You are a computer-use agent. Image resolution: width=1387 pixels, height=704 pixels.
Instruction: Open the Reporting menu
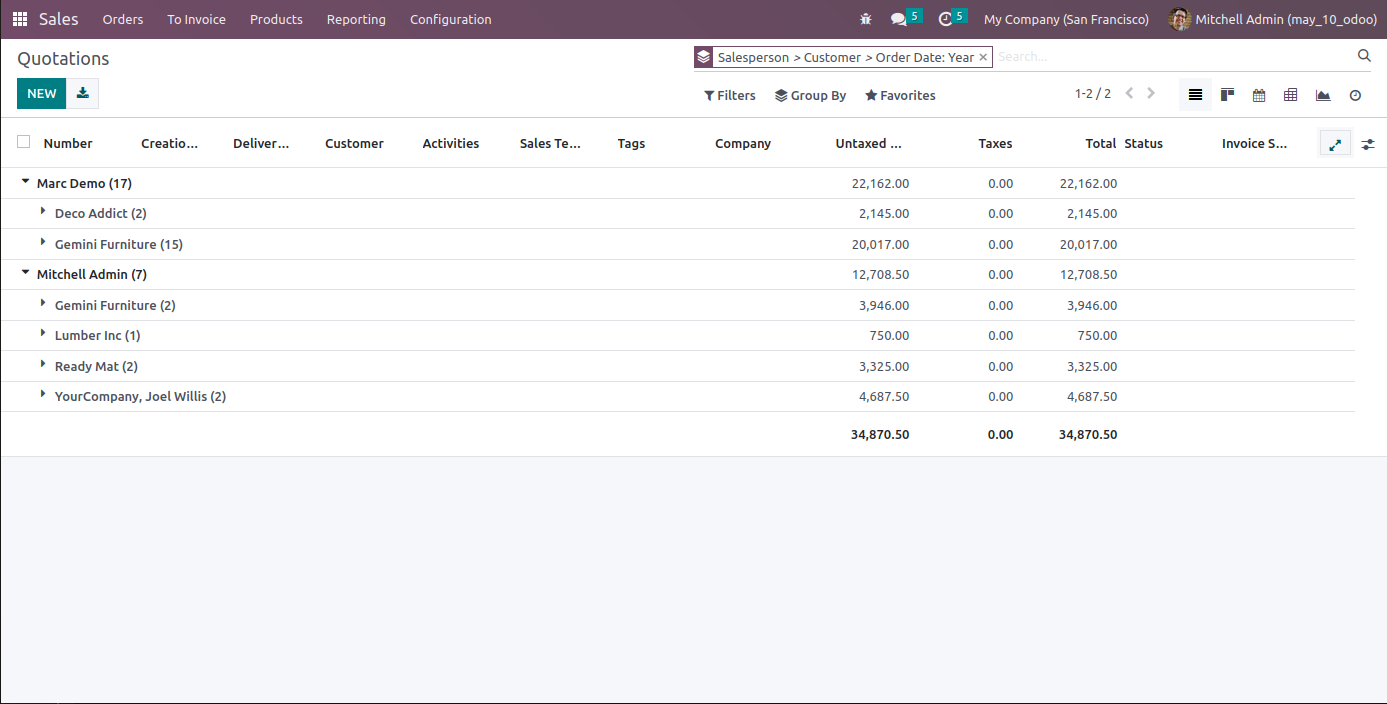click(x=356, y=19)
